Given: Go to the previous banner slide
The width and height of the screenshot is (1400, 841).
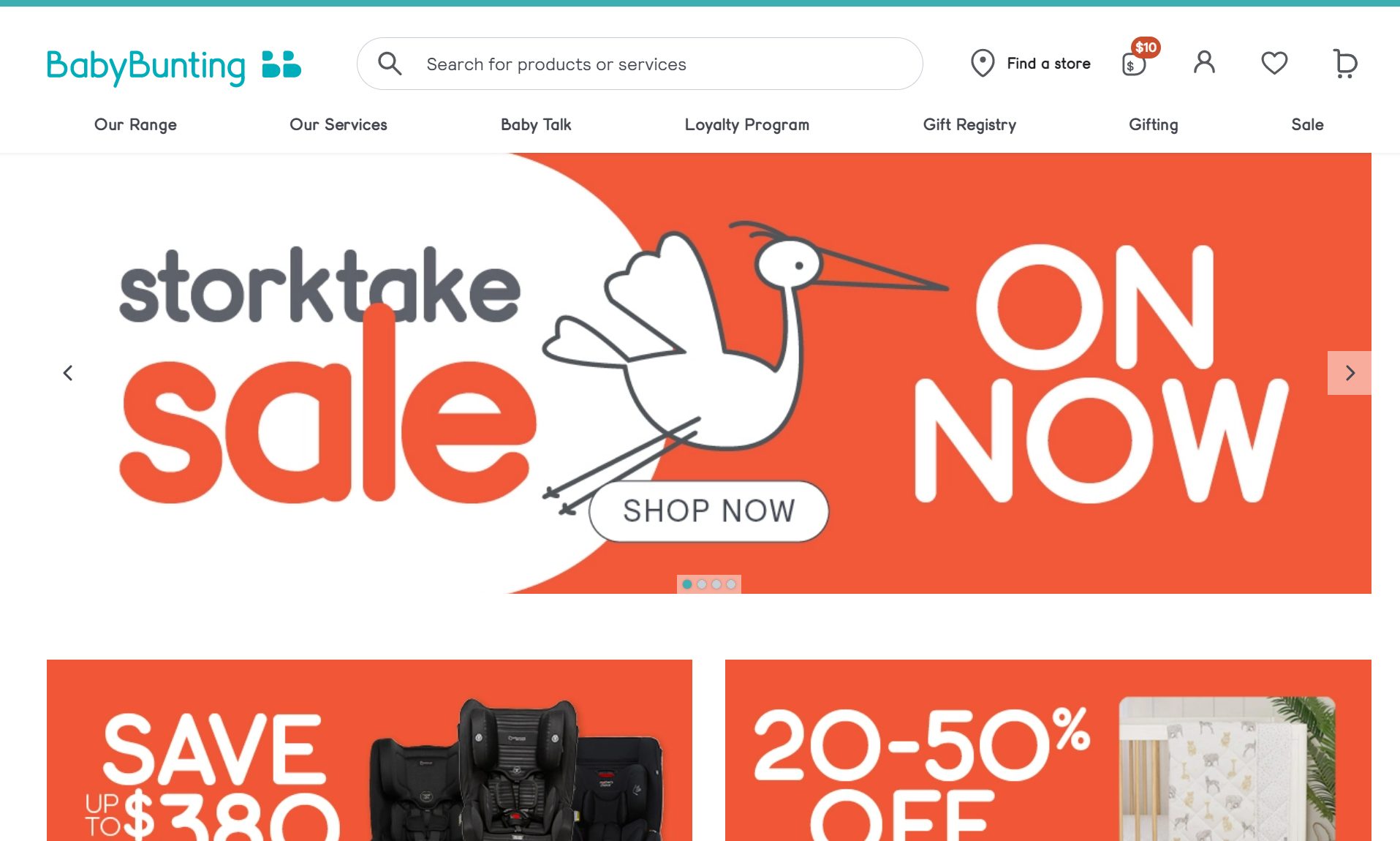Looking at the screenshot, I should tap(68, 373).
